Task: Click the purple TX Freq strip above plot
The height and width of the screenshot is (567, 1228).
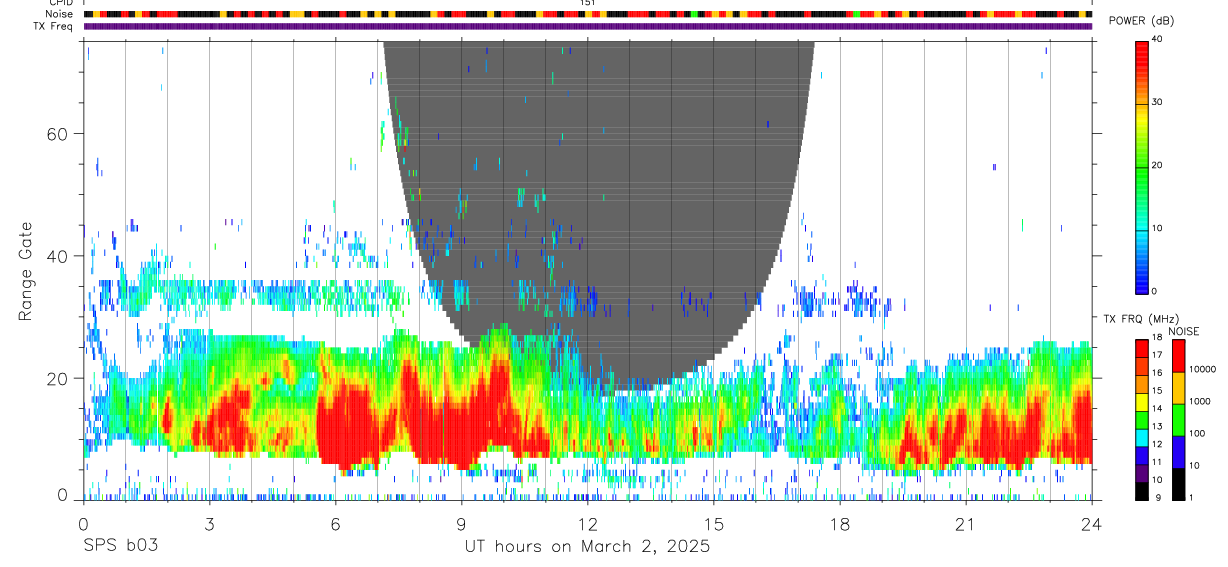Action: point(587,26)
